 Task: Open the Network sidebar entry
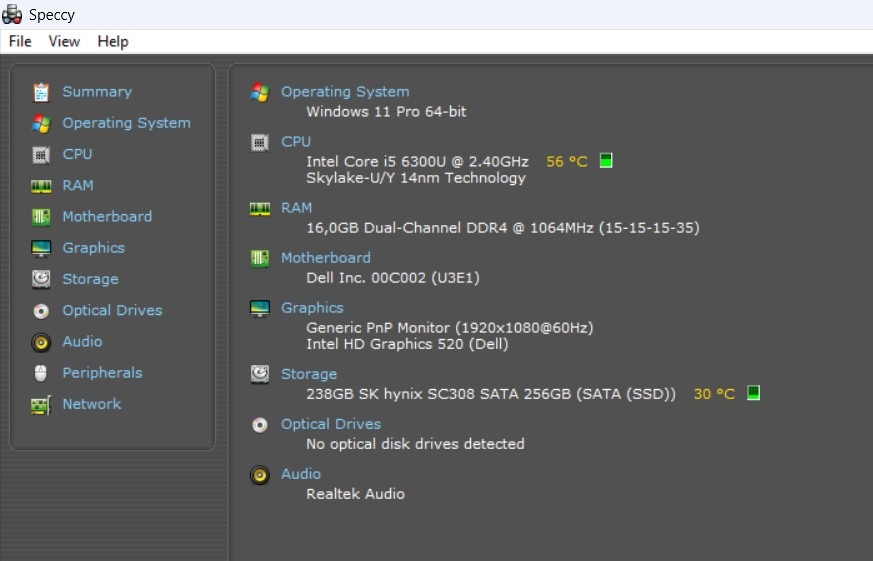click(92, 404)
